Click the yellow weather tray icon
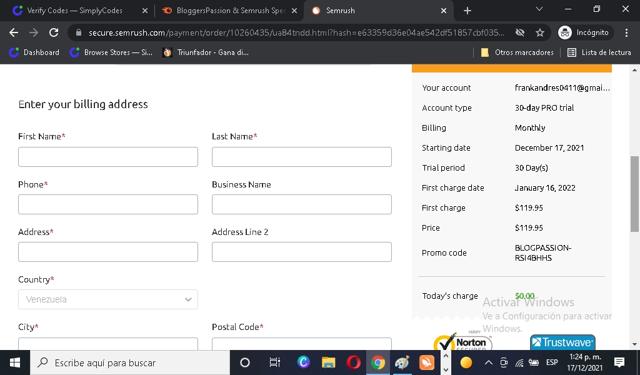 pos(466,363)
